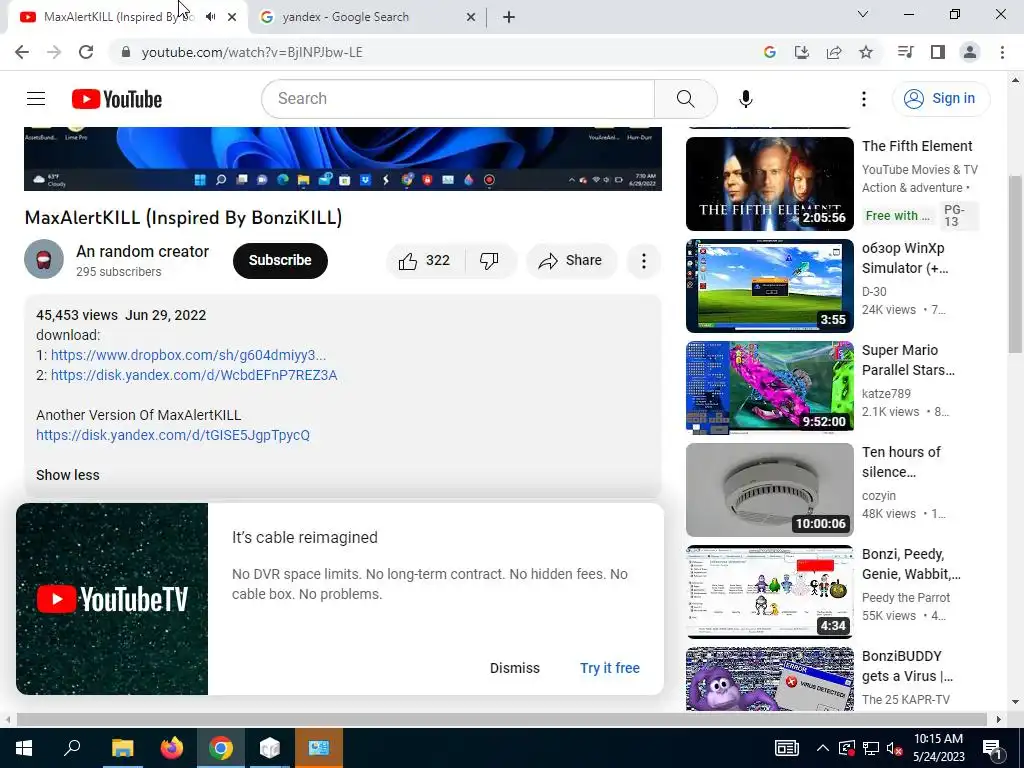Click the Google icon in address bar
This screenshot has width=1024, height=768.
point(770,52)
